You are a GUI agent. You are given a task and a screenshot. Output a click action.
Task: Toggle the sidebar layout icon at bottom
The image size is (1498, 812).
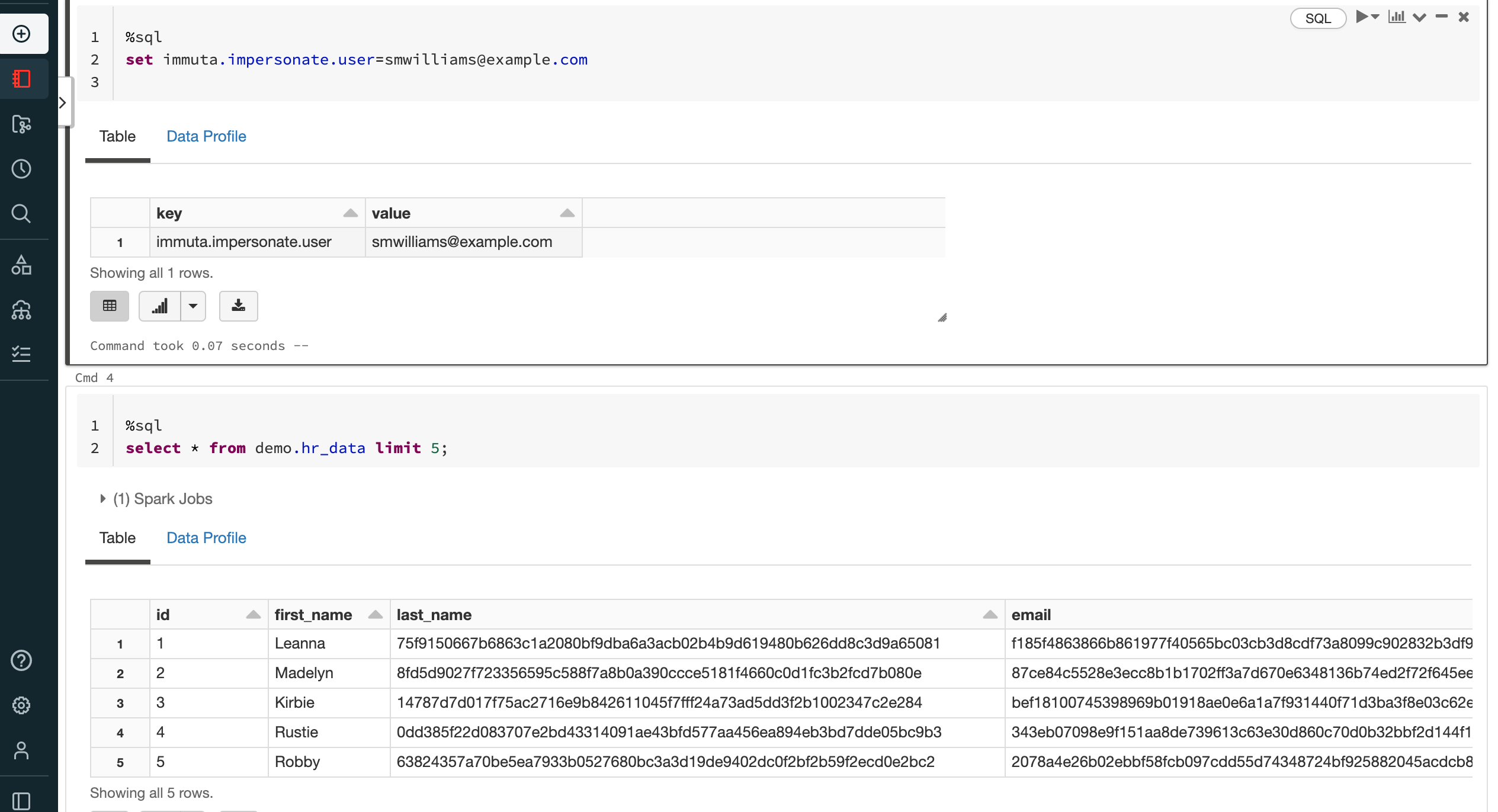click(x=22, y=801)
